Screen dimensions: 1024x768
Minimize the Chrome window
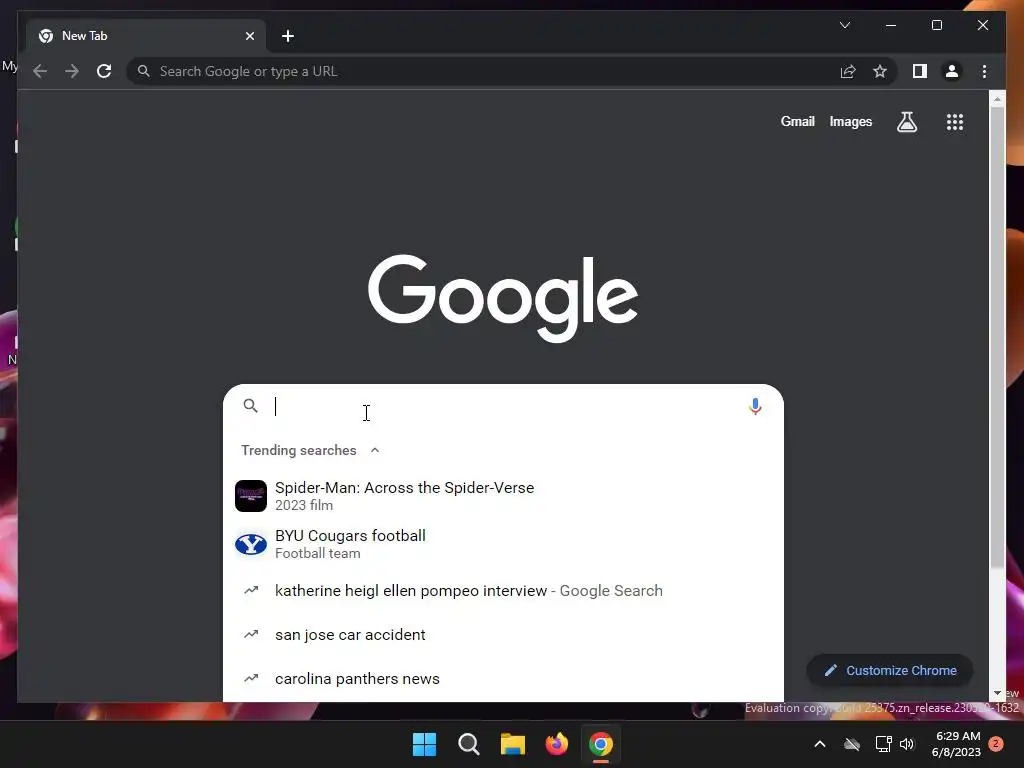891,25
